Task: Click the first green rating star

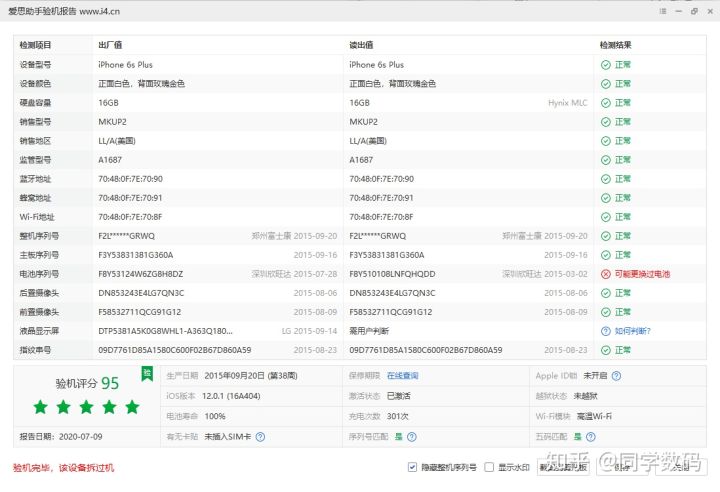Action: tap(40, 407)
